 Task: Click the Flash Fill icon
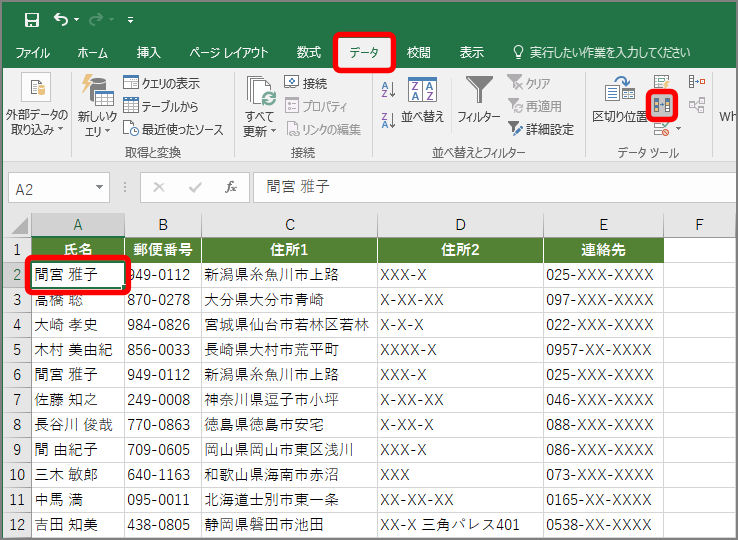coord(661,83)
